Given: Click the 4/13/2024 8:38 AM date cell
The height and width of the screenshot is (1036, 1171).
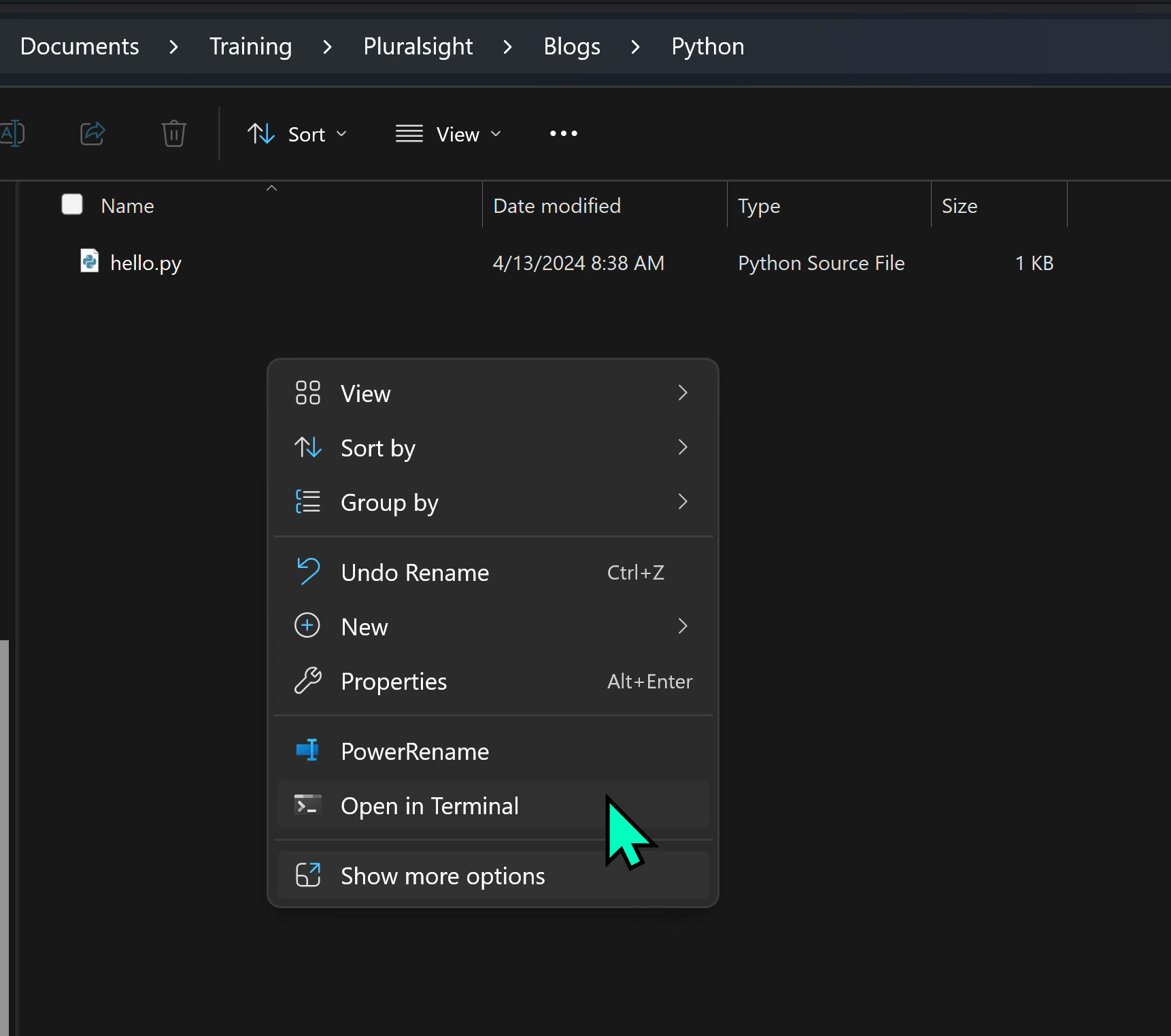Looking at the screenshot, I should tap(578, 263).
